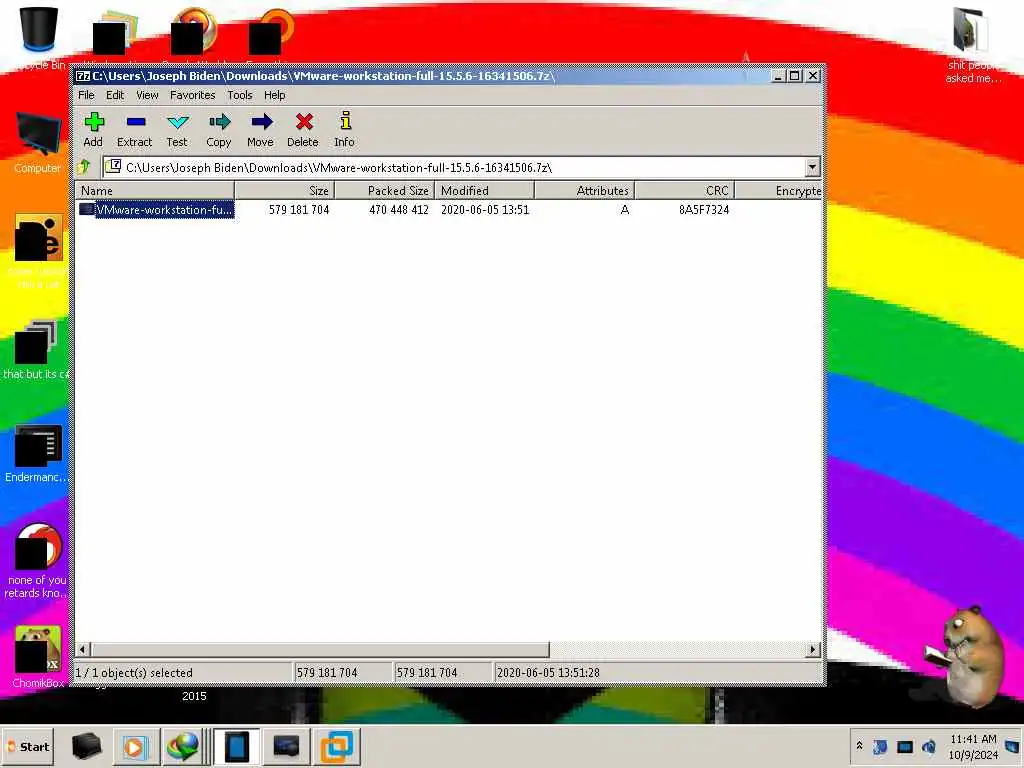Open the File menu
Viewport: 1024px width, 768px height.
click(x=86, y=95)
